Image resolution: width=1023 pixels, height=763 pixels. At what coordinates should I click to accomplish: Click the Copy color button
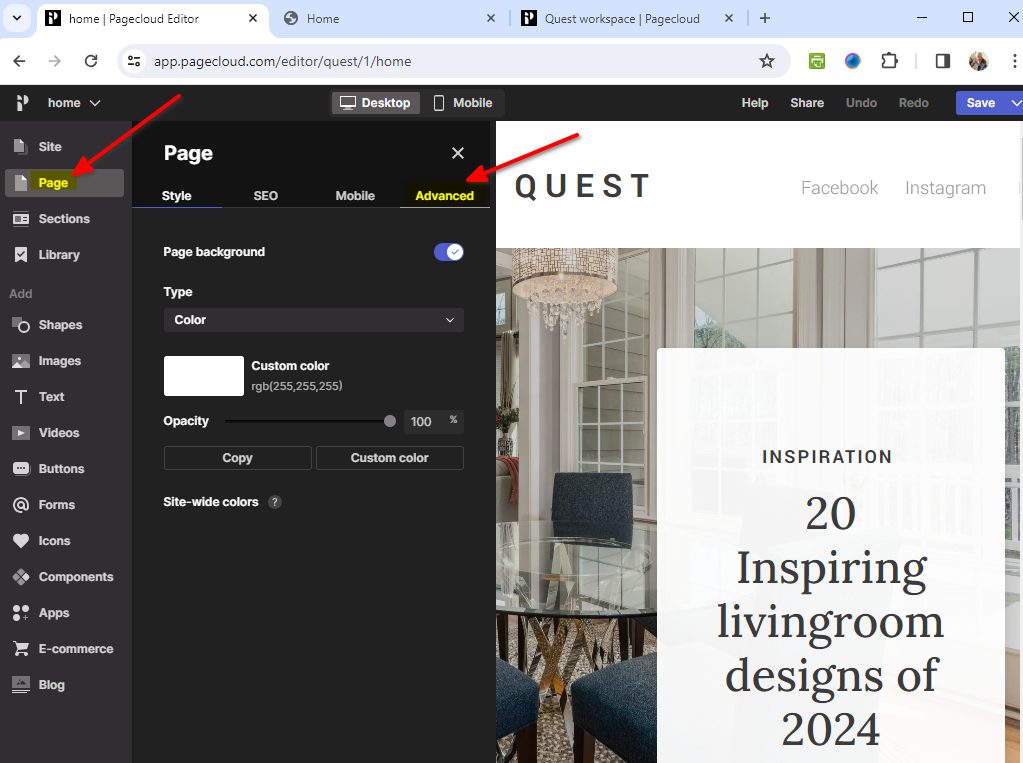pos(237,458)
